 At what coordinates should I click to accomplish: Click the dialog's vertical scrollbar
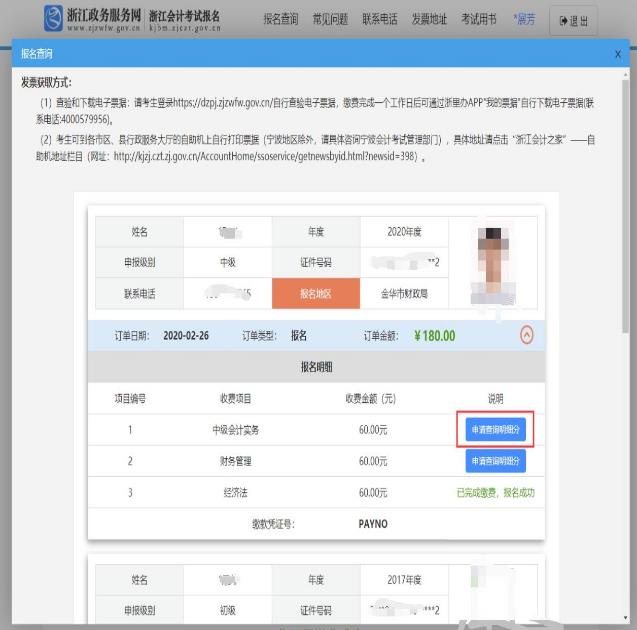[627, 200]
